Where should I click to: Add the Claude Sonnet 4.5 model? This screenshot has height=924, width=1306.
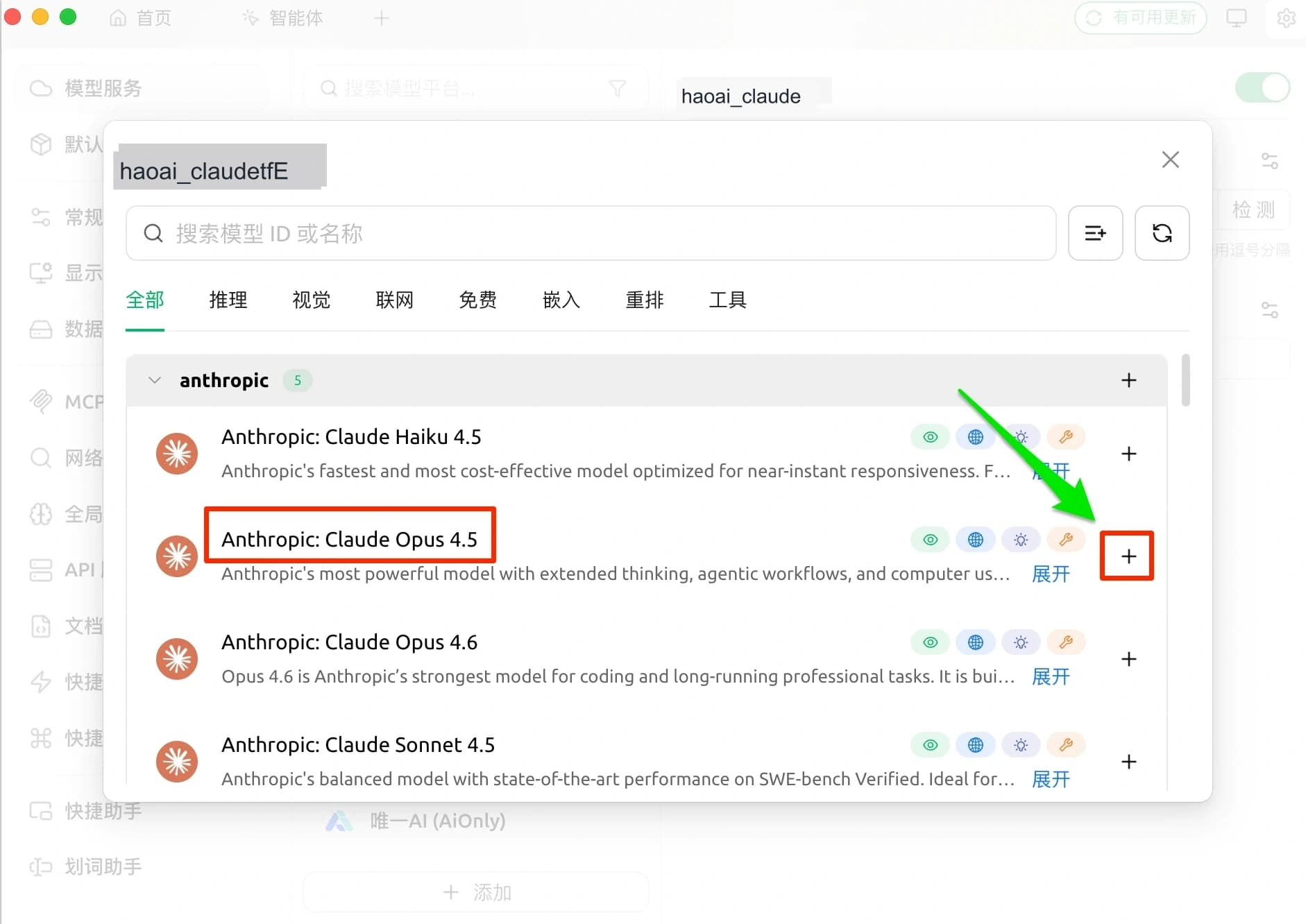(1128, 762)
